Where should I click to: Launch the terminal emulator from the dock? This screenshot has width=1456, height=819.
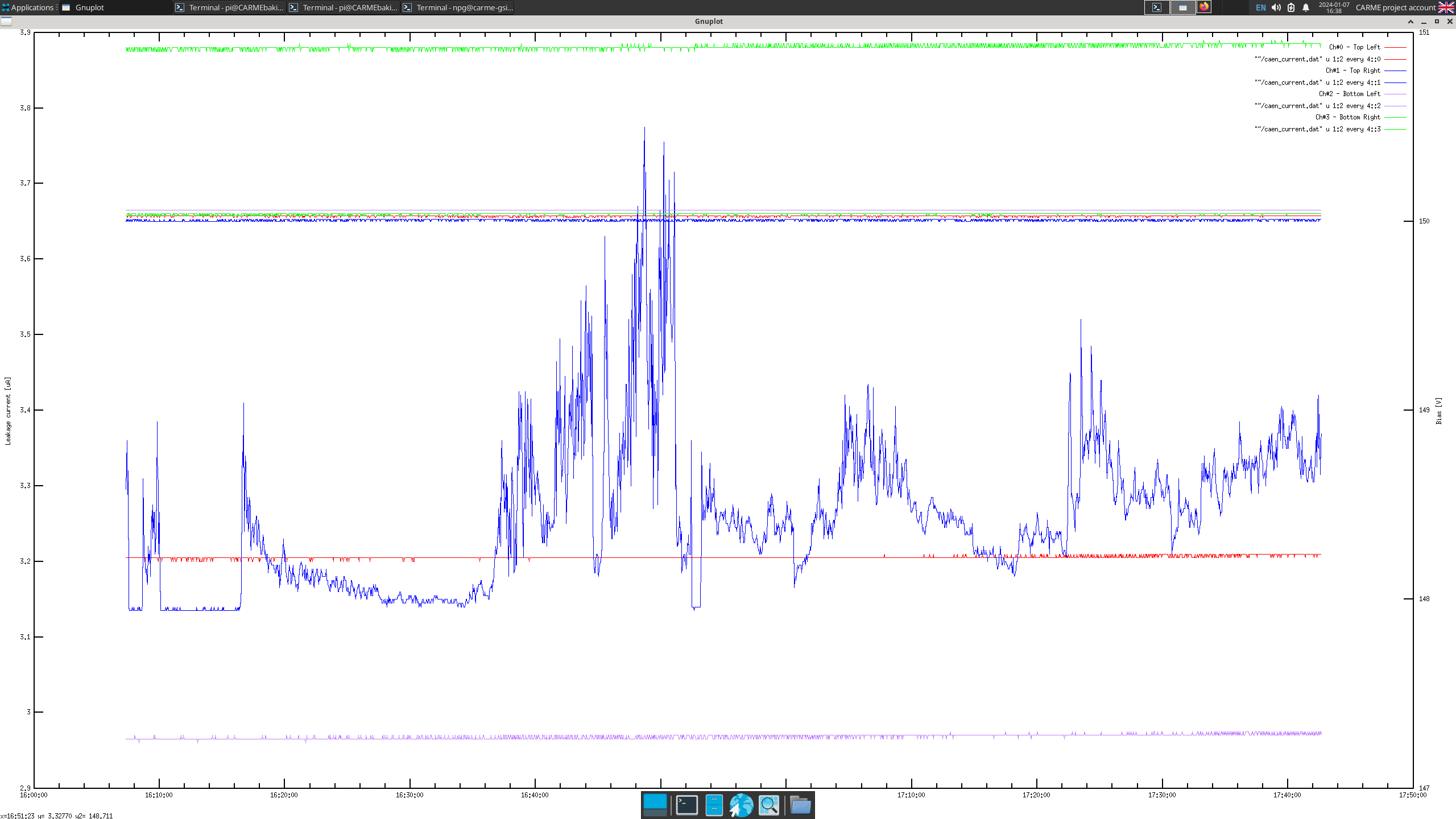point(686,805)
